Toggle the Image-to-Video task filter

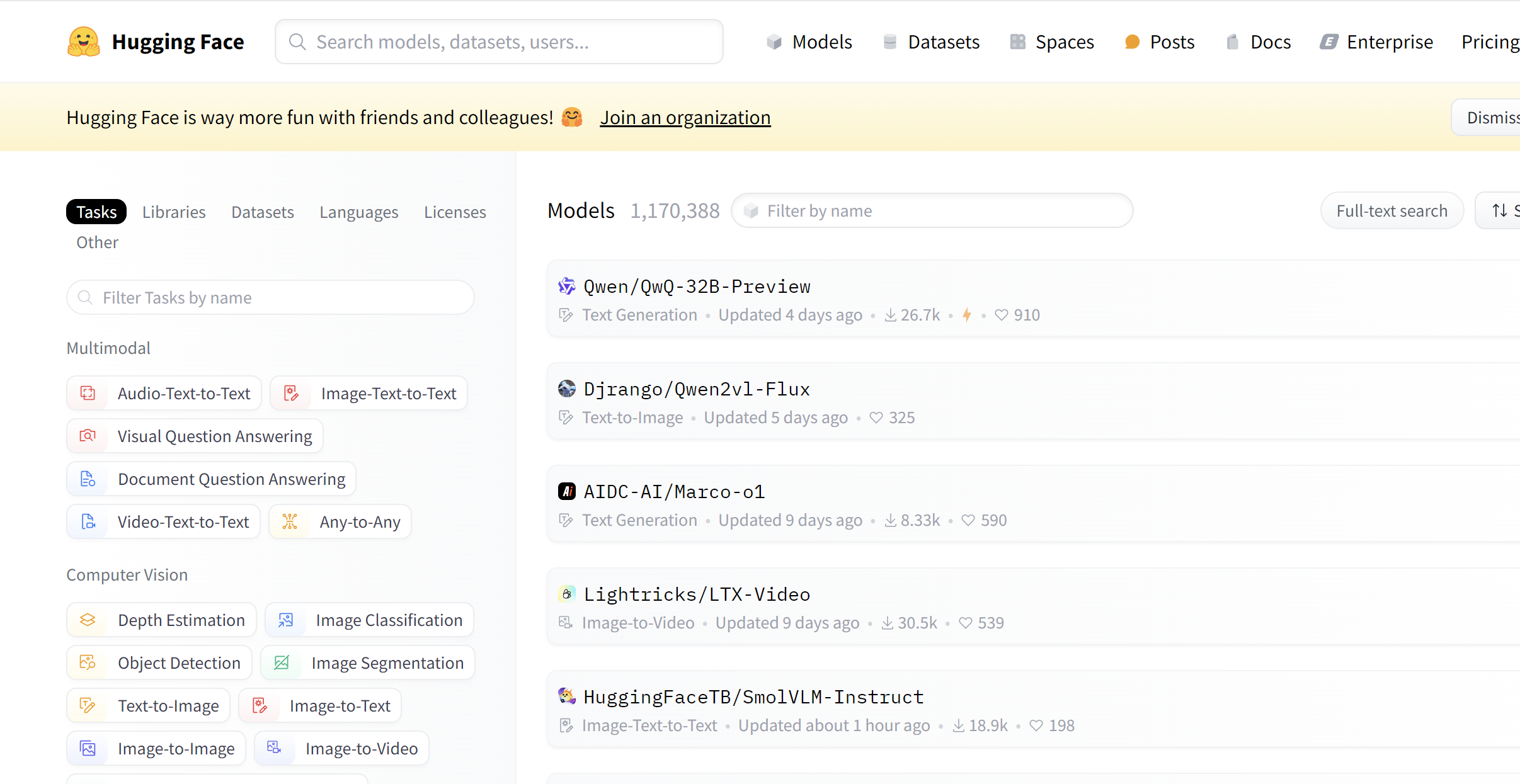(x=341, y=748)
